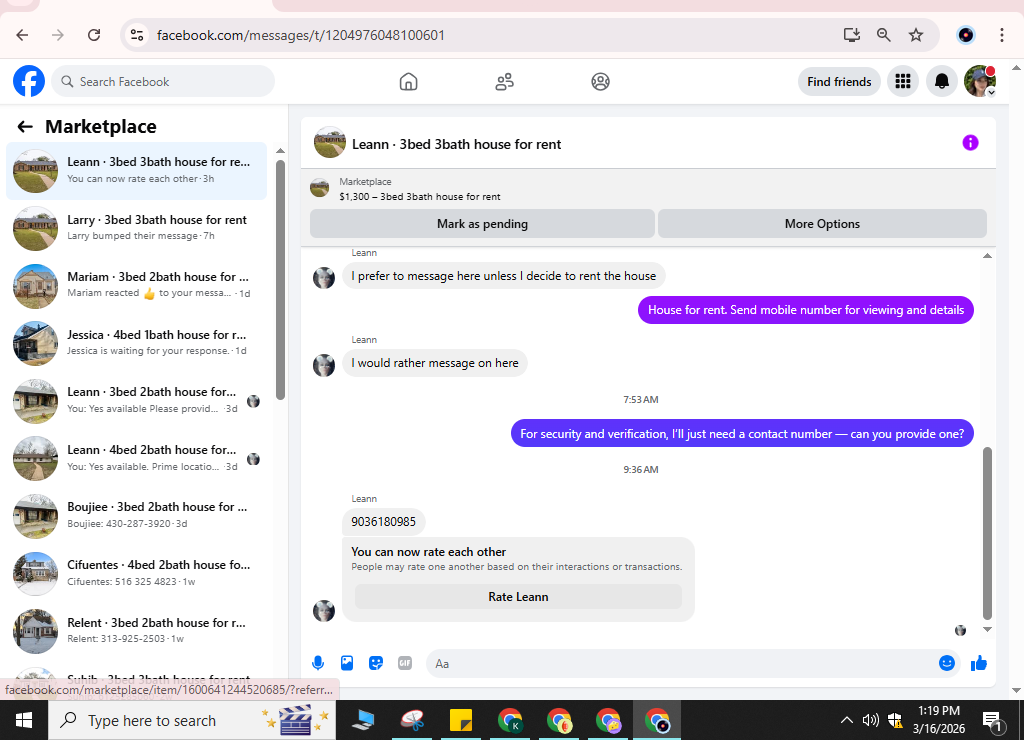Open the Friends icon in top navigation
1024x740 pixels.
pyautogui.click(x=504, y=82)
